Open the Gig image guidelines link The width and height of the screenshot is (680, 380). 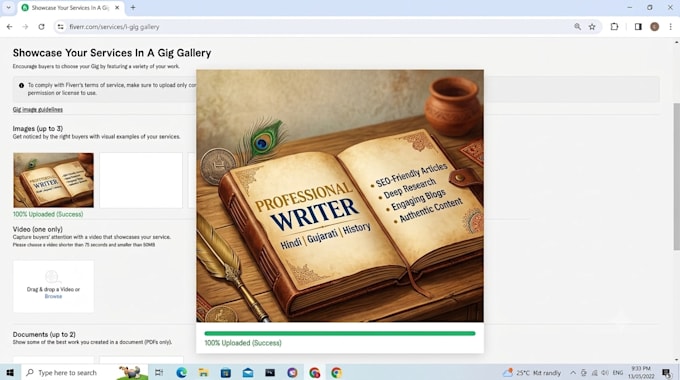38,110
